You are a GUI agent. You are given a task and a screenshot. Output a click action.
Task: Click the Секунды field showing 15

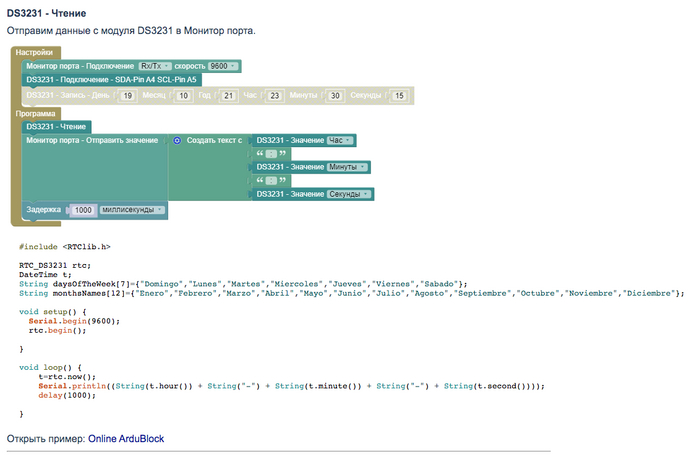pyautogui.click(x=400, y=96)
